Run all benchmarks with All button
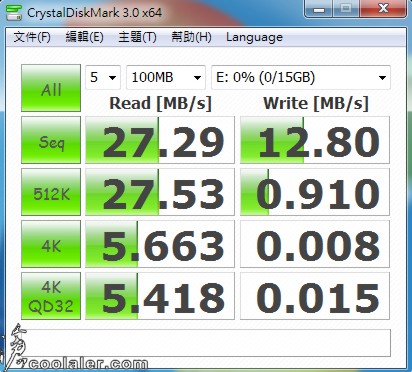 click(x=51, y=88)
